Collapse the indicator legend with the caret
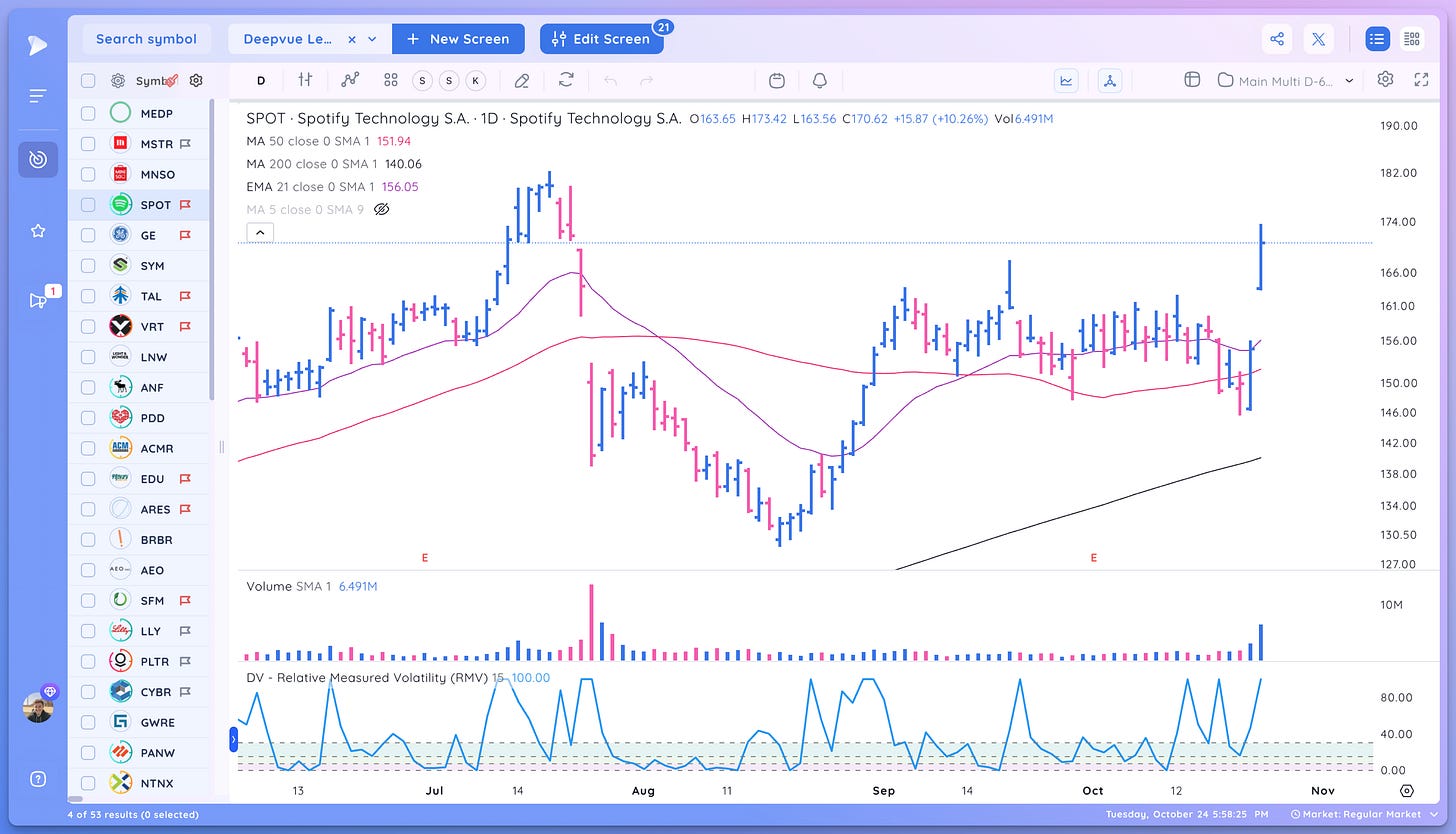 pos(258,232)
